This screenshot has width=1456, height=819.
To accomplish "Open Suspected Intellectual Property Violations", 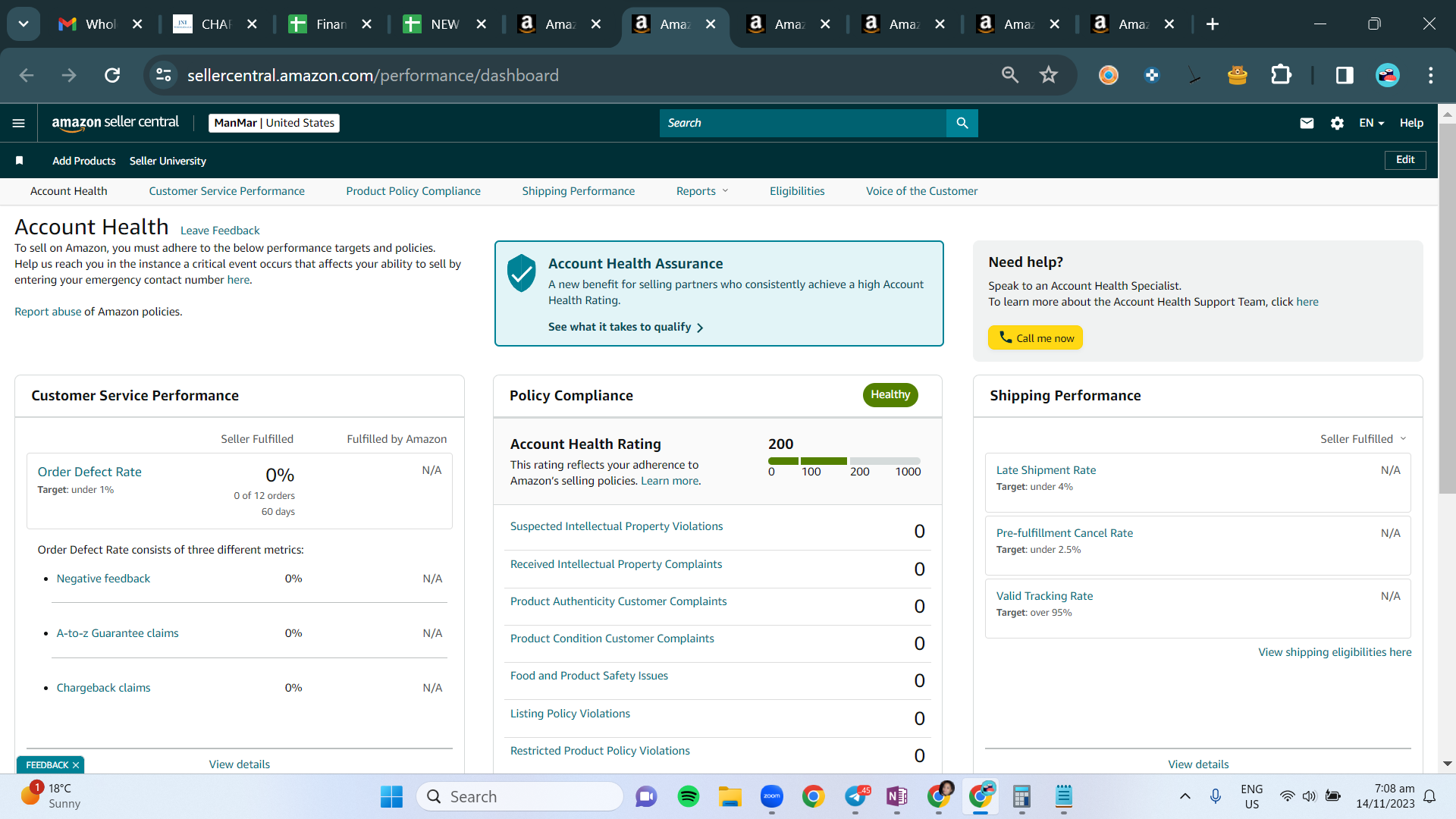I will 617,526.
